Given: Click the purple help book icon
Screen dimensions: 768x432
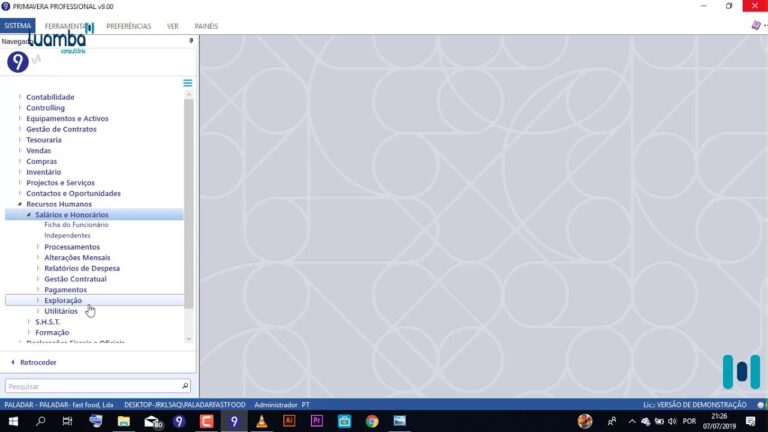Looking at the screenshot, I should [756, 25].
